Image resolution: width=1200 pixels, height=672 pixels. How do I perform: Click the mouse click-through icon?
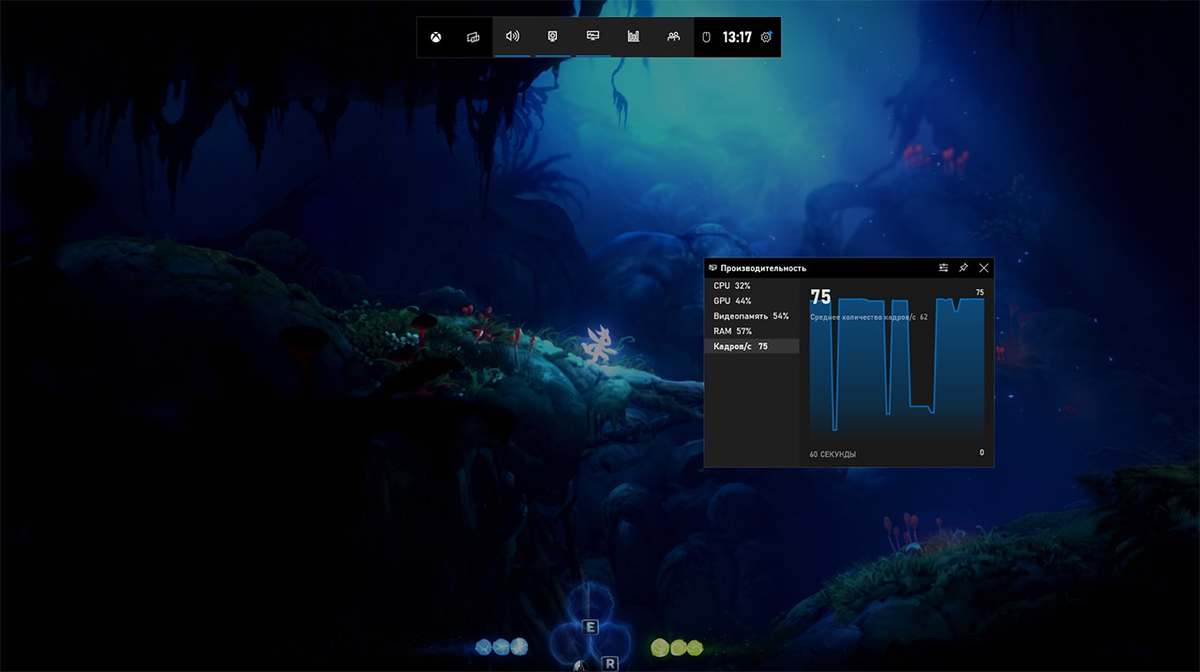point(705,37)
